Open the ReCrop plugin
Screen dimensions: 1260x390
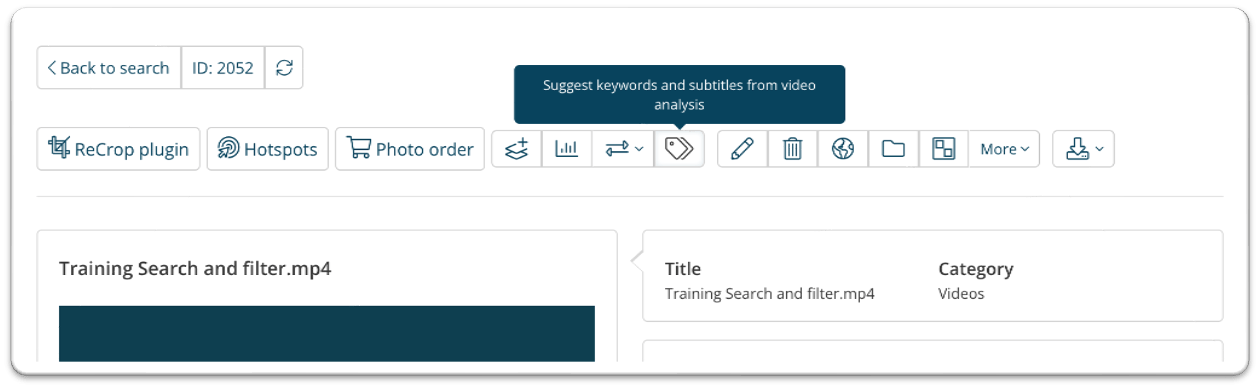pos(119,149)
